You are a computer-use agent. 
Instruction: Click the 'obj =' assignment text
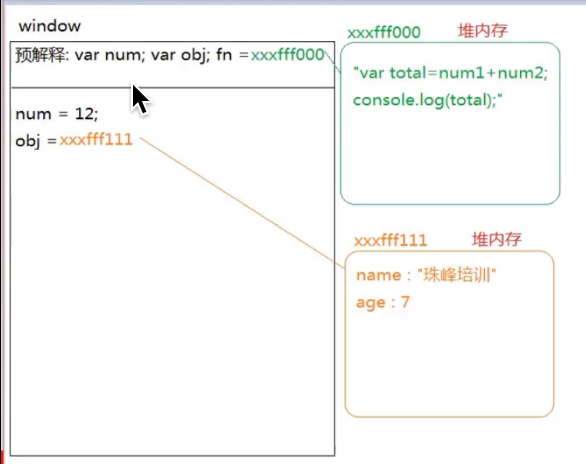tap(36, 141)
